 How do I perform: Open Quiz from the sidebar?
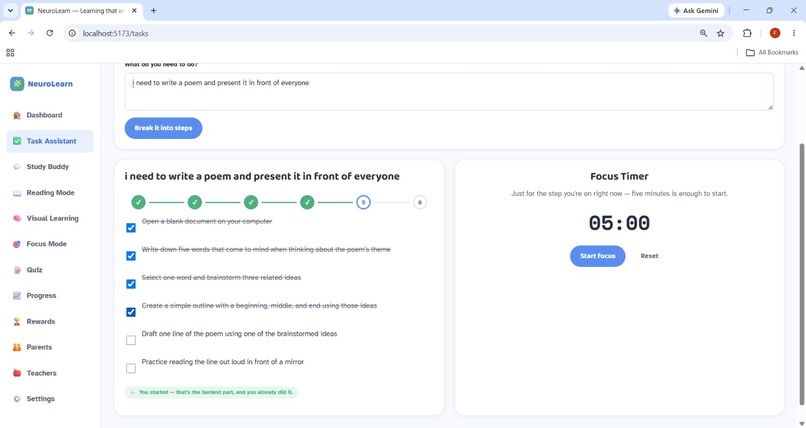50,270
